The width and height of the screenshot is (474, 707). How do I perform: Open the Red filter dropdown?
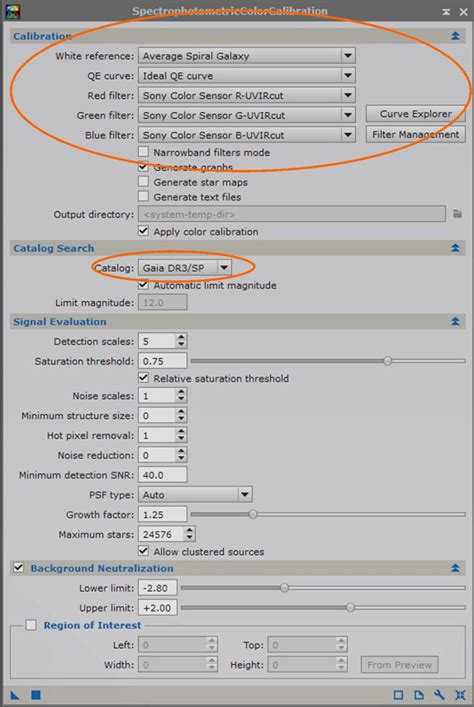[247, 96]
